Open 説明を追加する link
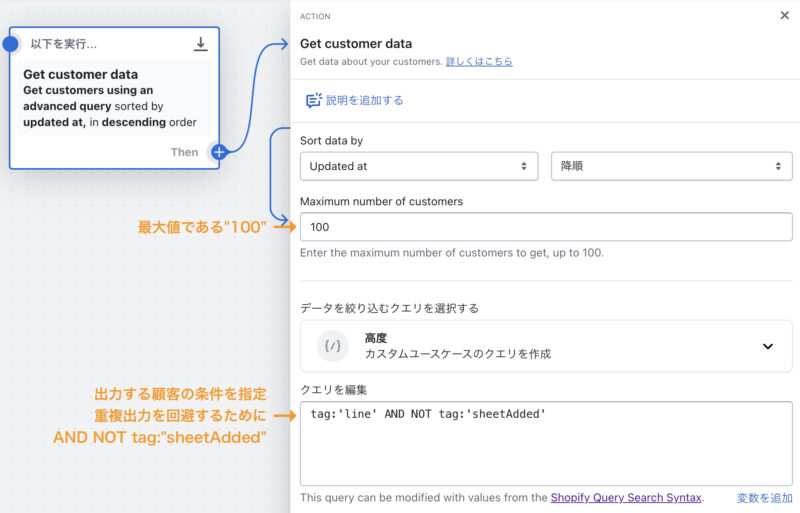 (x=364, y=100)
